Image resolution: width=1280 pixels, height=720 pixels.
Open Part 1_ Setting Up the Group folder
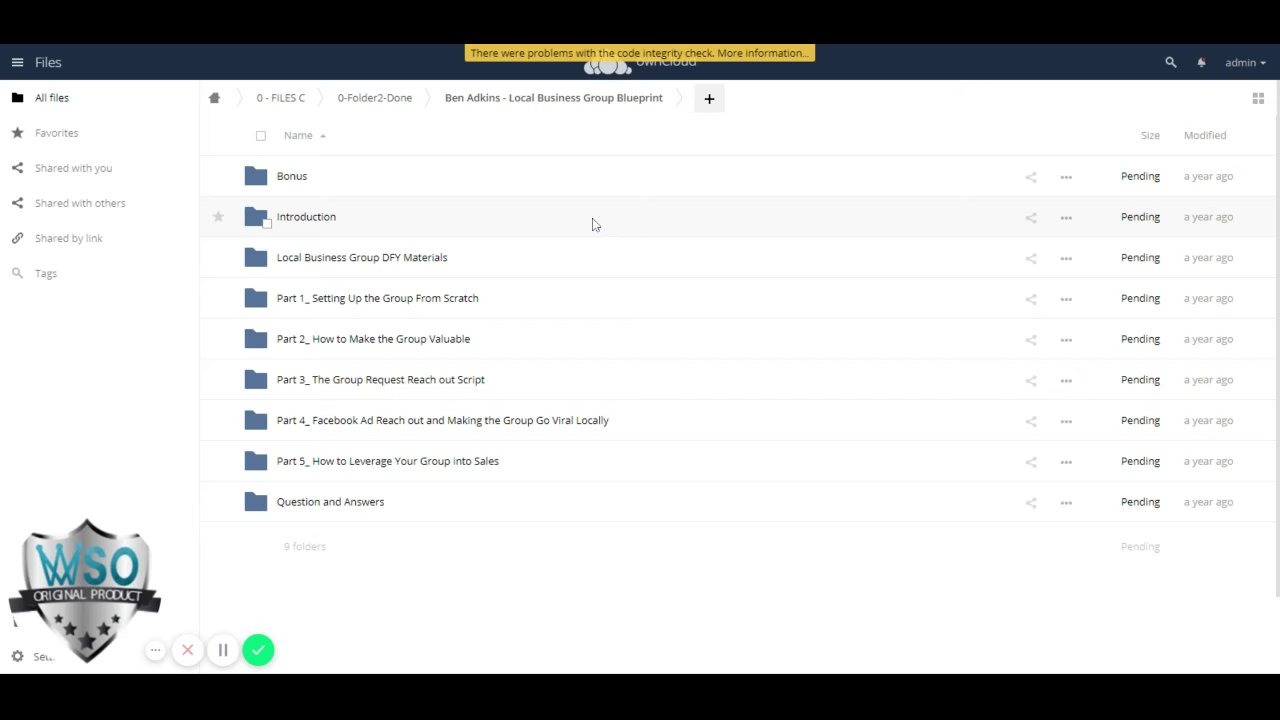coord(377,298)
